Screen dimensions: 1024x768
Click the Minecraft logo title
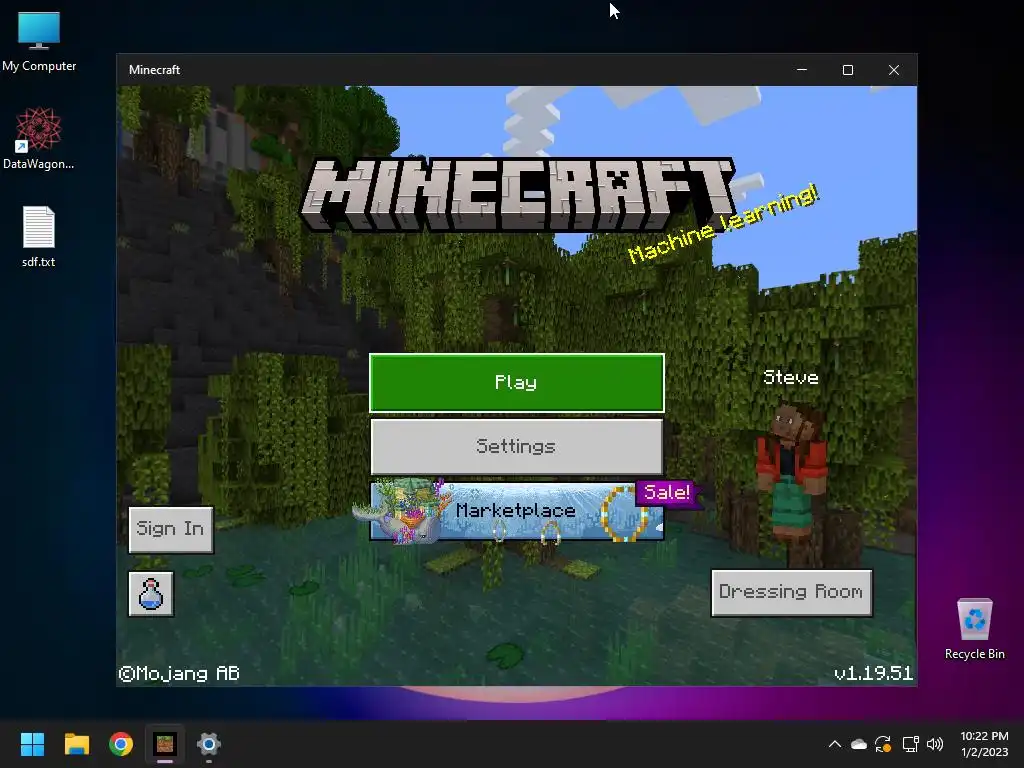coord(517,194)
